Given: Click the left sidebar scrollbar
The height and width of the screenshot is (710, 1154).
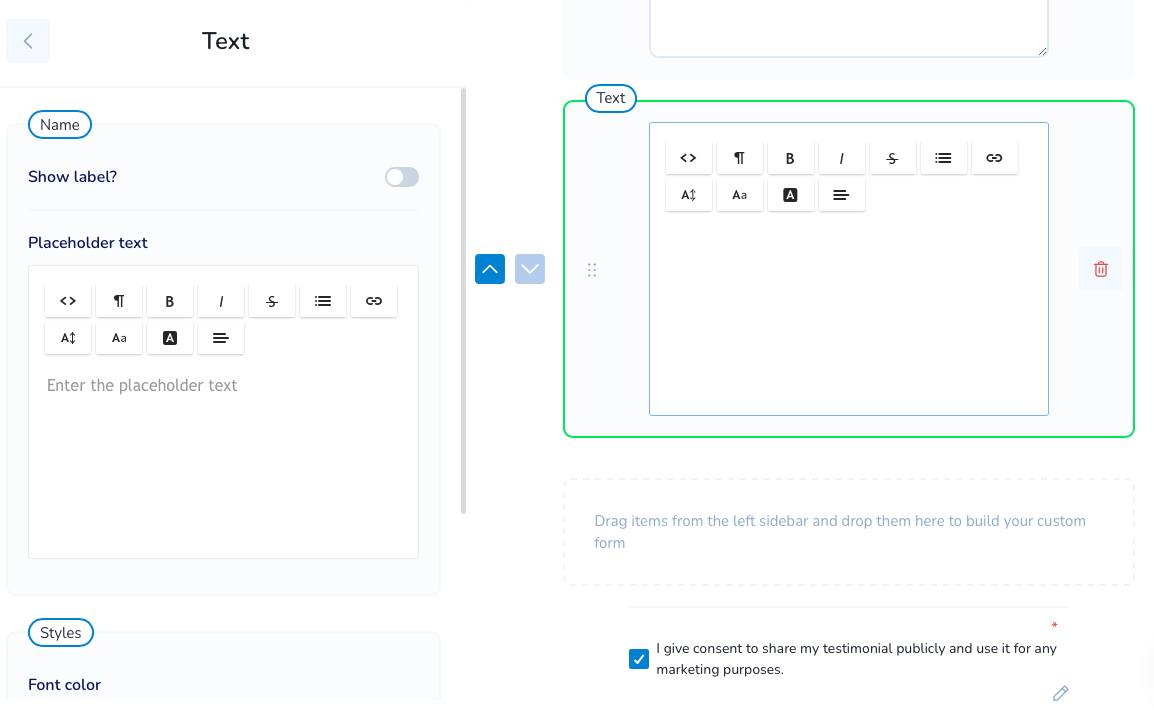Looking at the screenshot, I should point(464,301).
